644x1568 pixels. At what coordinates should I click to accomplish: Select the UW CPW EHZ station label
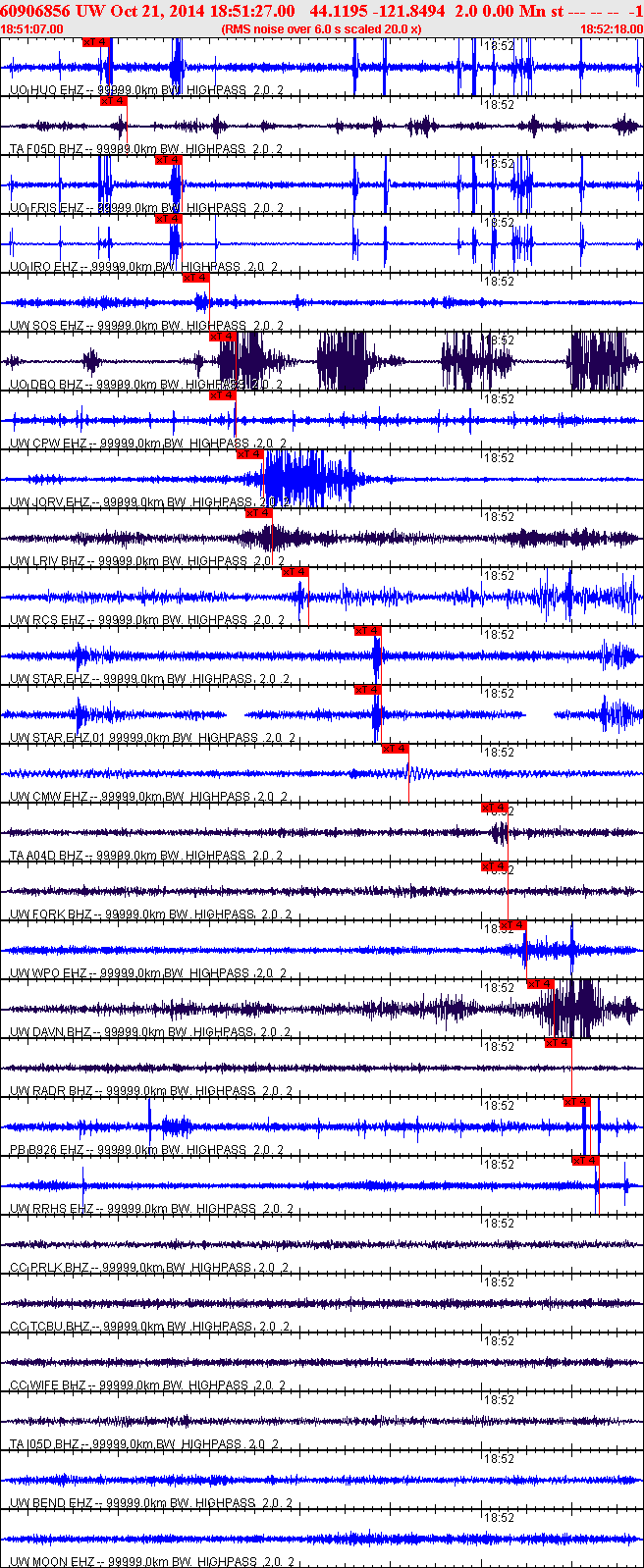[x=149, y=444]
